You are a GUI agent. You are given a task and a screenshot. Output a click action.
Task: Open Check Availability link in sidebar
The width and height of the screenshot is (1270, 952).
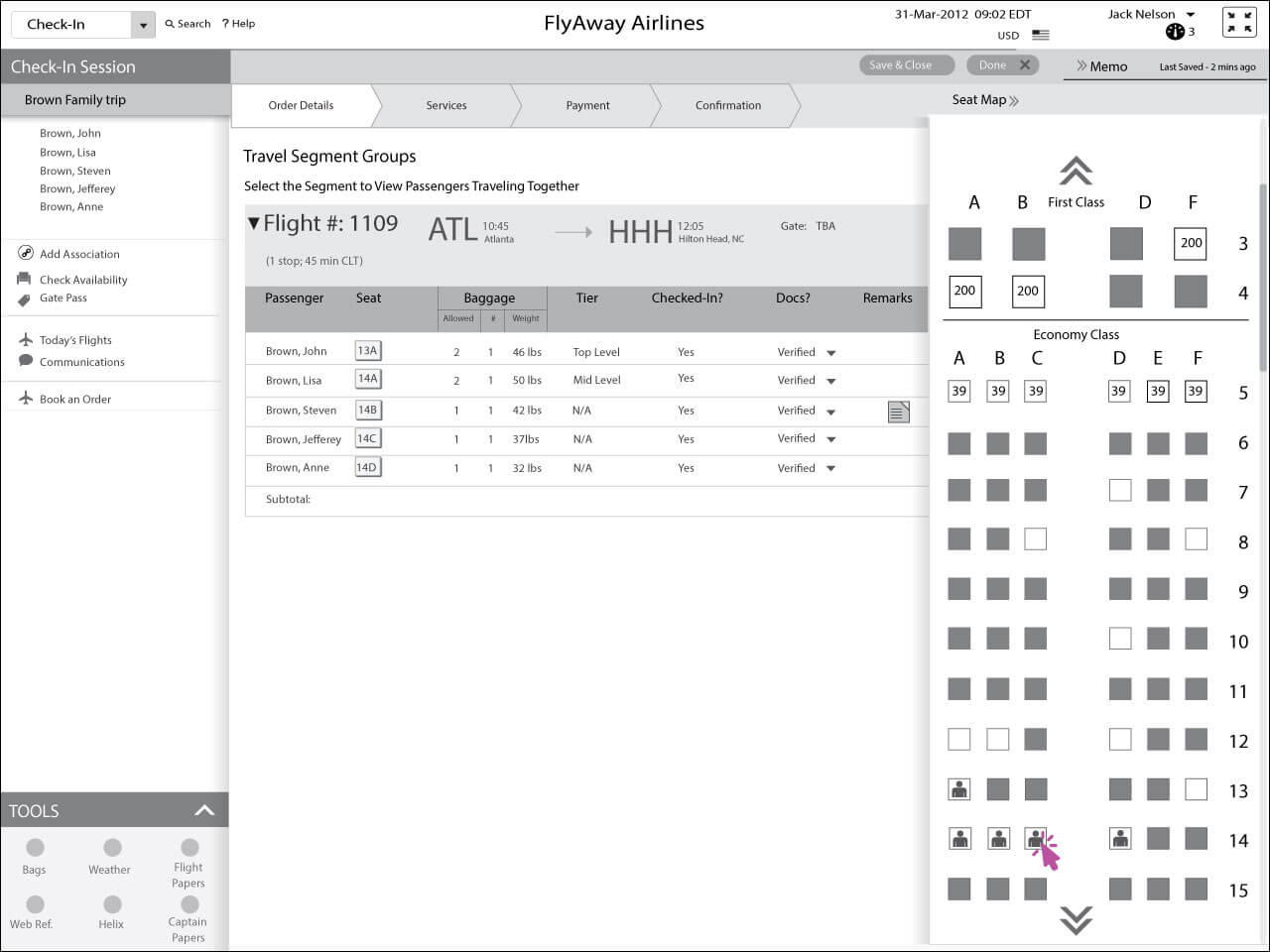(x=83, y=280)
